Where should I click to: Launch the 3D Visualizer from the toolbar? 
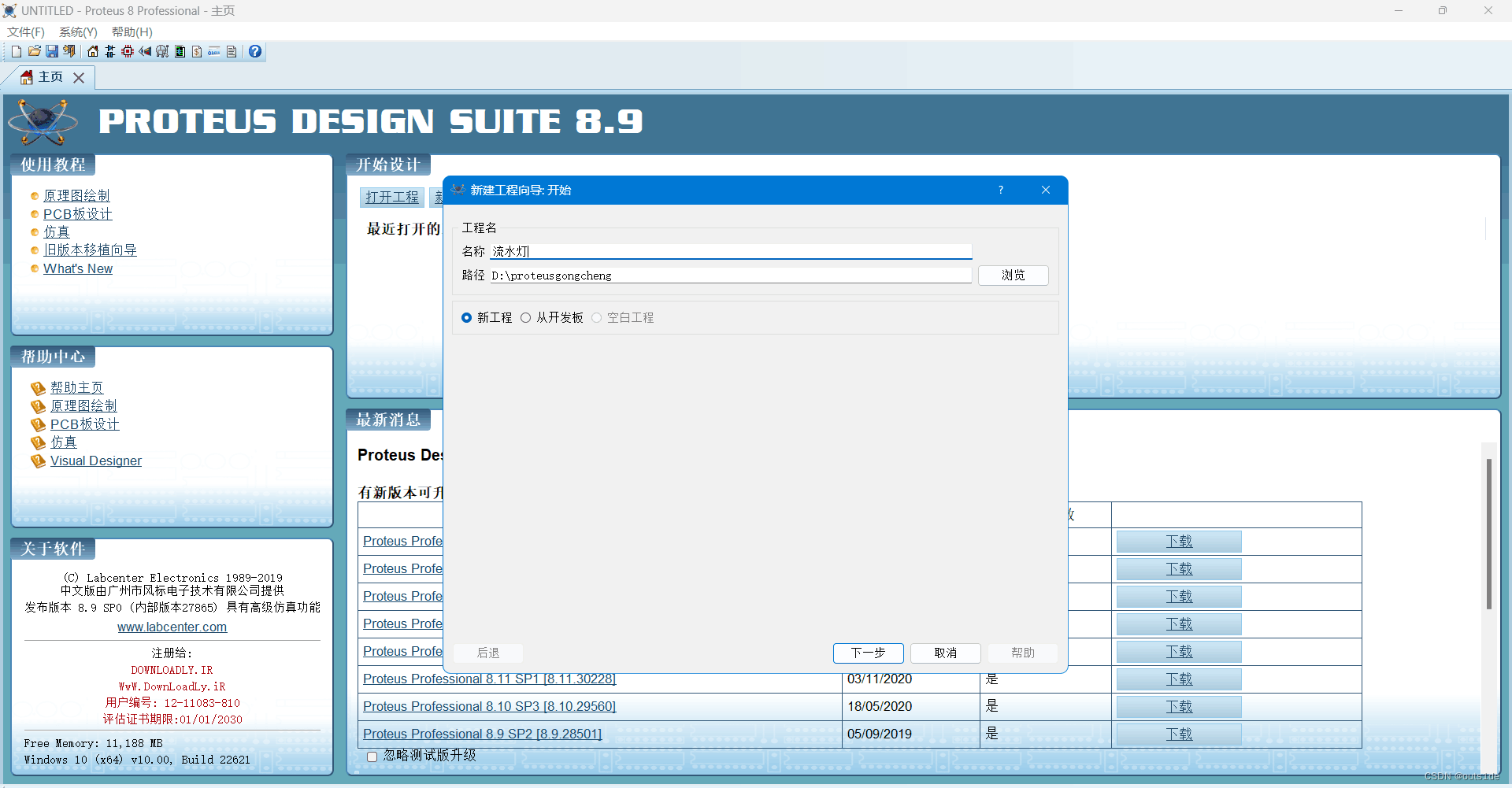coord(145,51)
